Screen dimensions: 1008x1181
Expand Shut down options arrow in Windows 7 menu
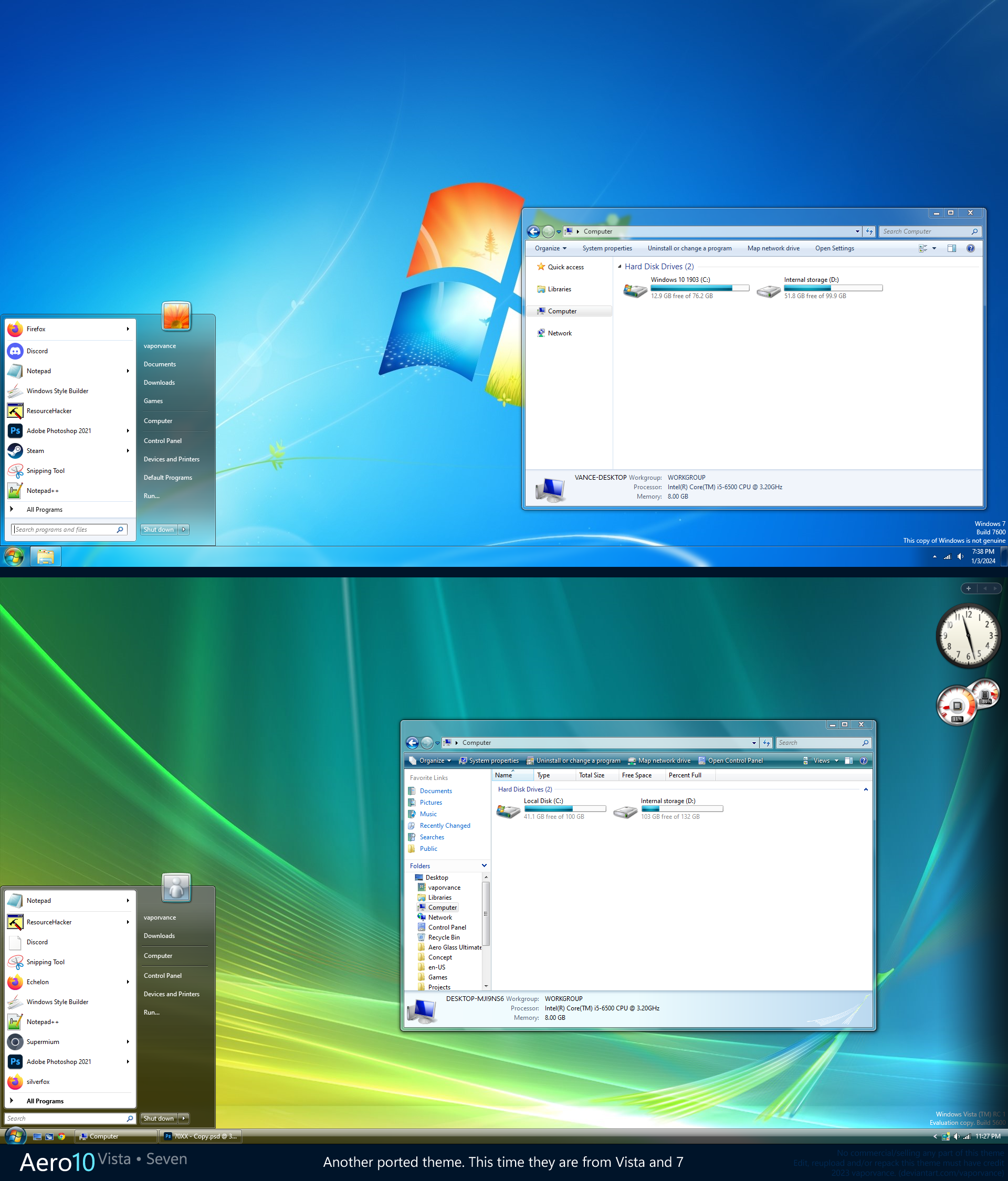[x=184, y=530]
